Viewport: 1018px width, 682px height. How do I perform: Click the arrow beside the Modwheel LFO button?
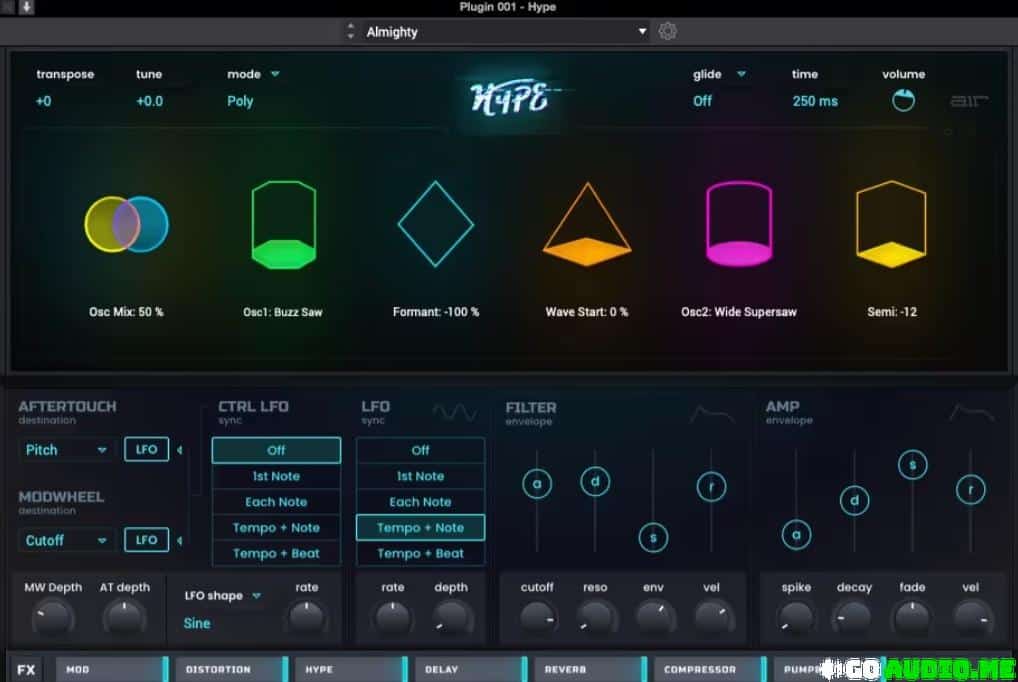point(180,540)
